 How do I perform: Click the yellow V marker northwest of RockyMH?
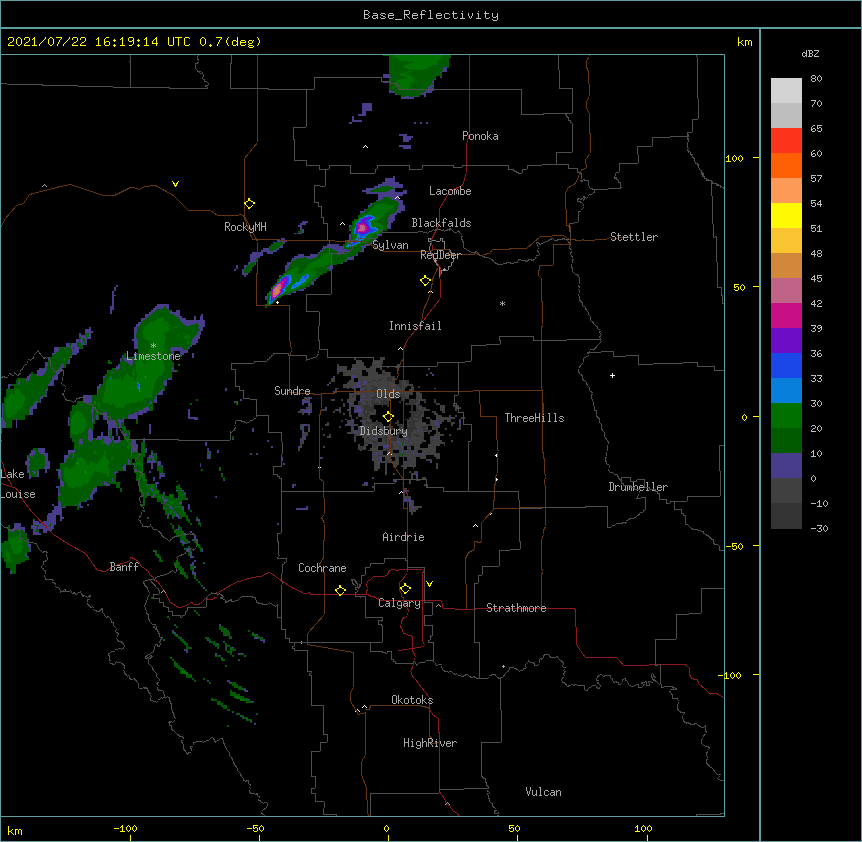click(x=175, y=184)
